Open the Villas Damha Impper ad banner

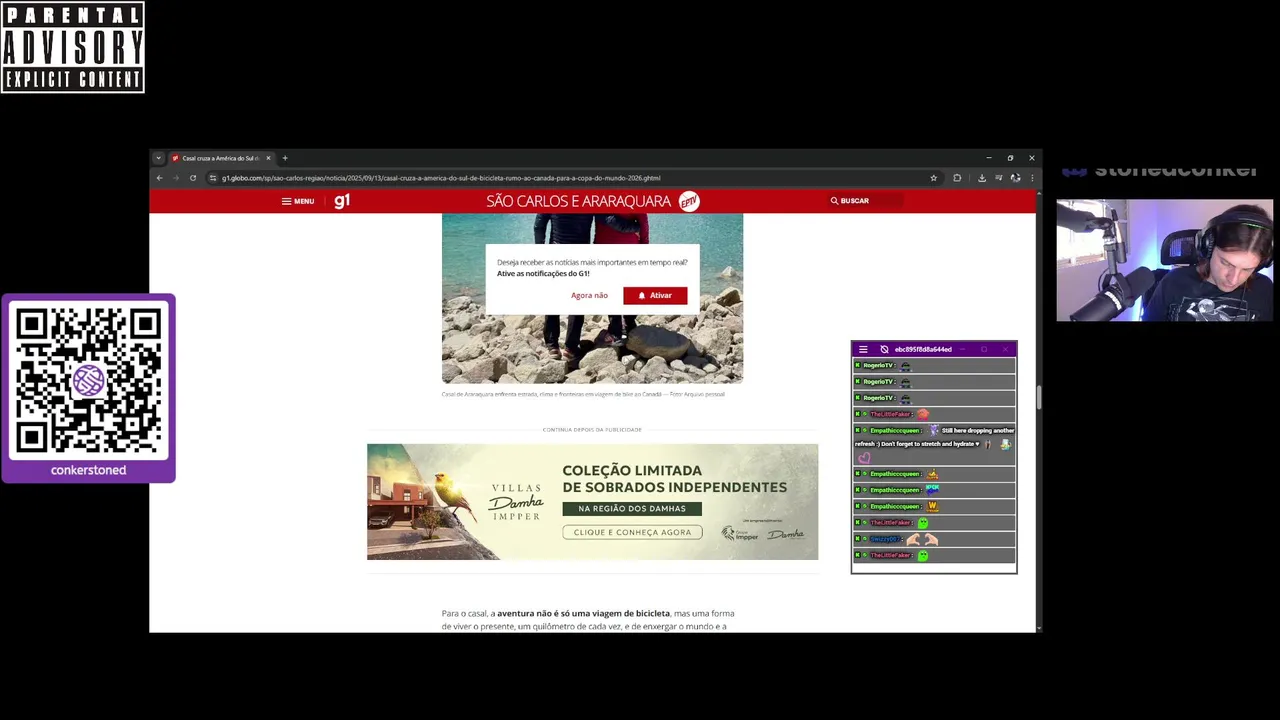(x=592, y=501)
